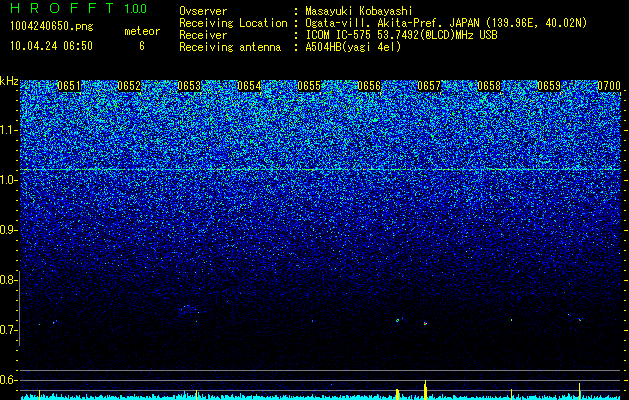Click the 1.0 kHz axis label

[x=7, y=180]
